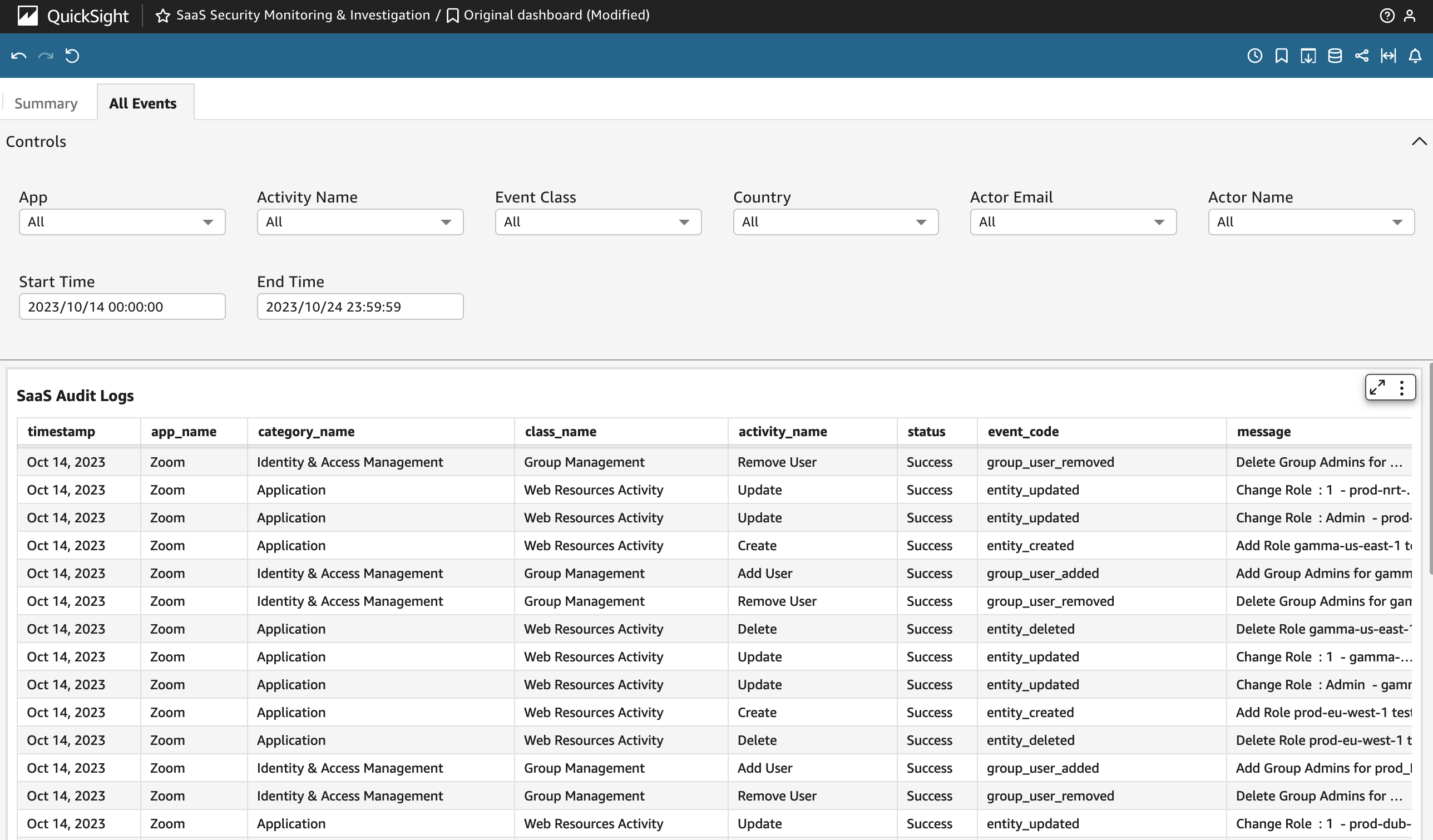The image size is (1433, 840).
Task: Open the SaaS Audit Logs kebab menu
Action: coord(1402,387)
